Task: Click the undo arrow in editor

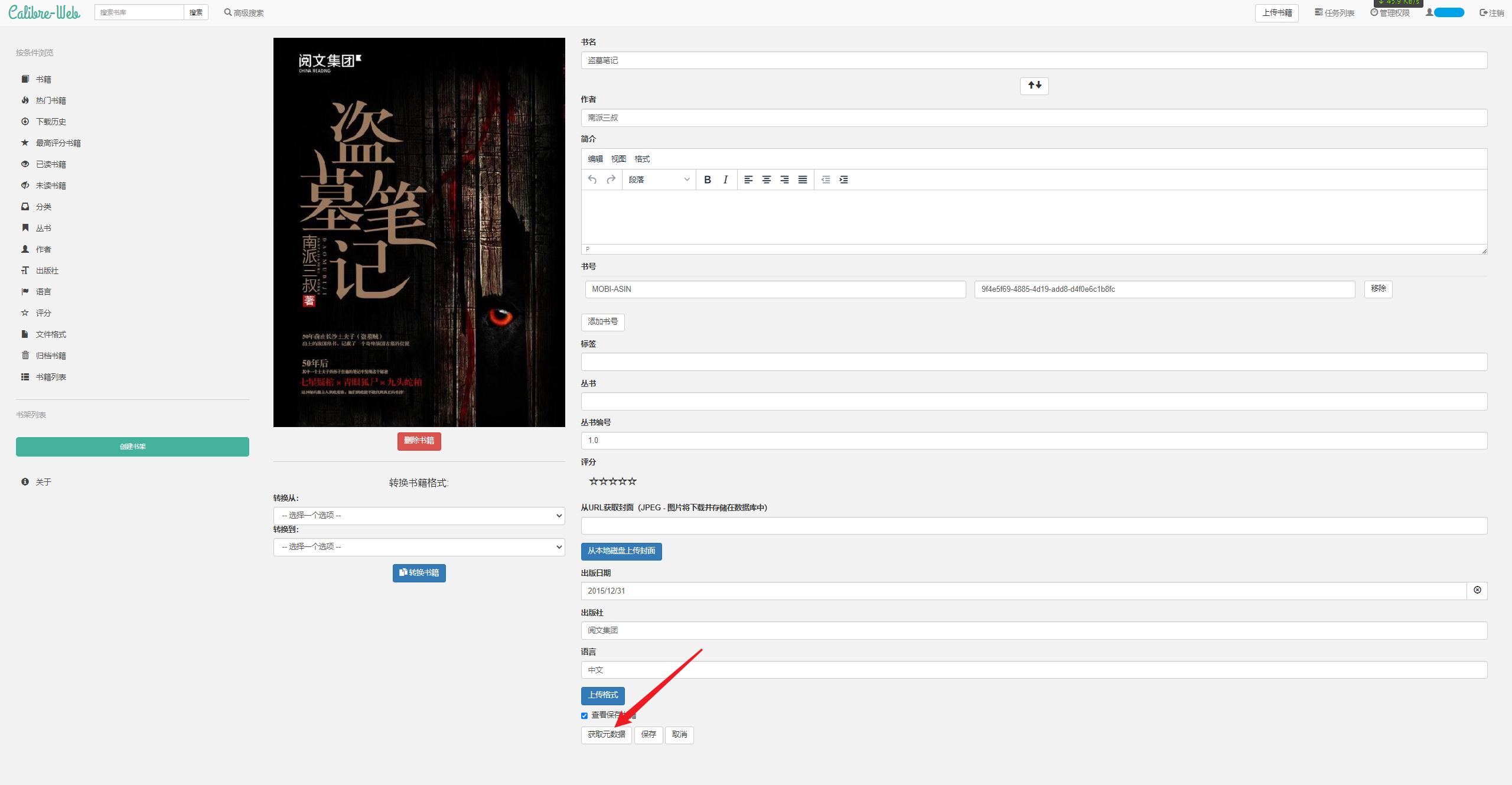Action: point(592,180)
